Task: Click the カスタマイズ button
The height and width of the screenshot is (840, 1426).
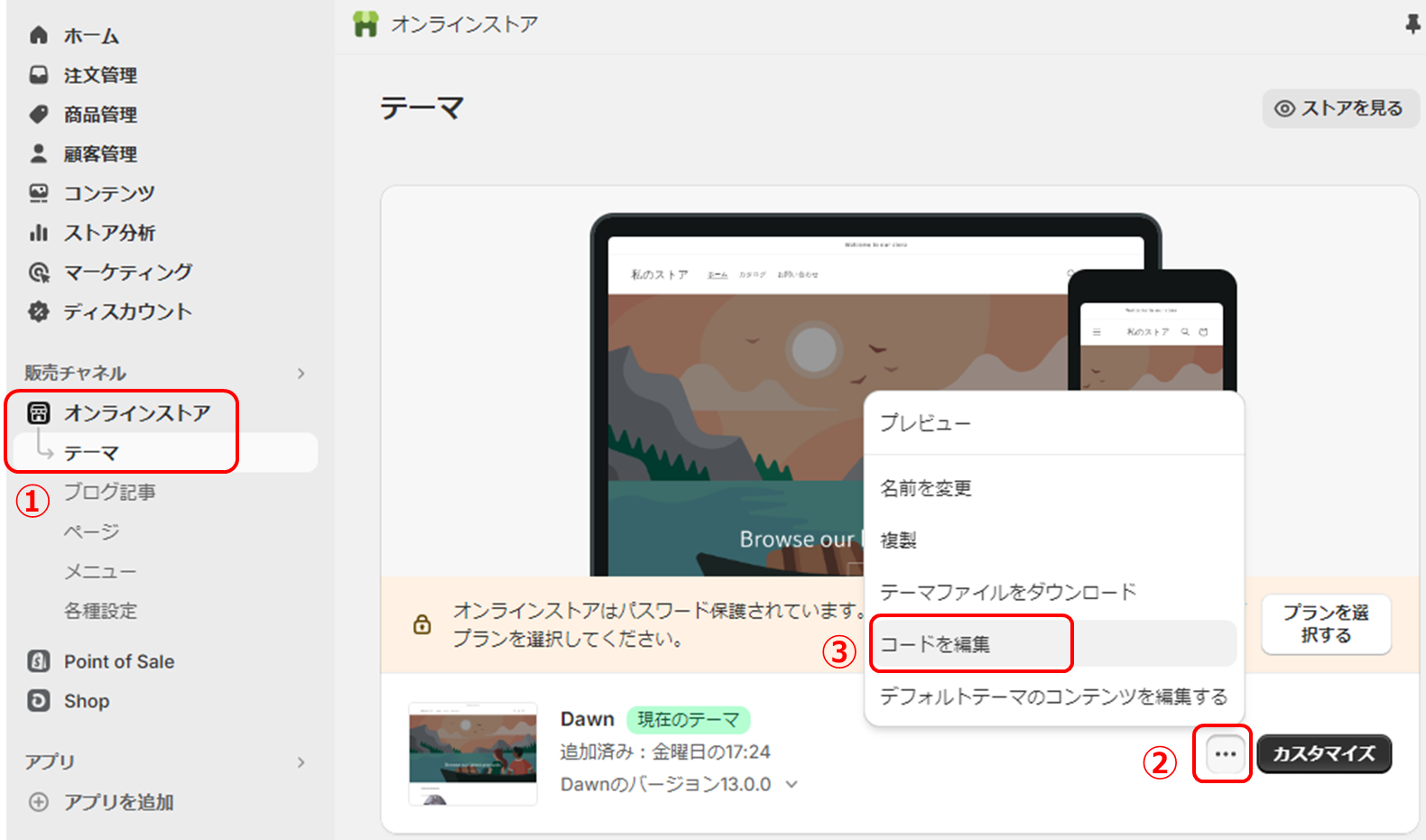Action: point(1324,753)
